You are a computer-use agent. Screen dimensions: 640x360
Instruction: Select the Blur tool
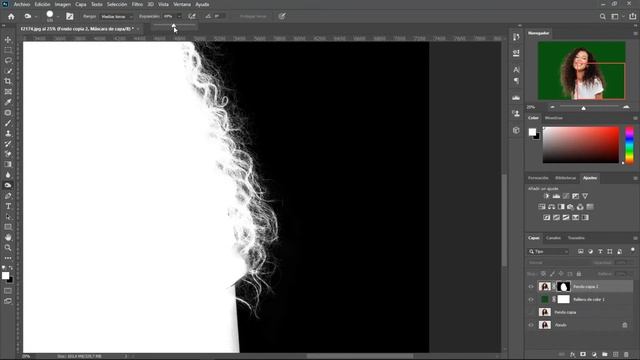pyautogui.click(x=8, y=175)
